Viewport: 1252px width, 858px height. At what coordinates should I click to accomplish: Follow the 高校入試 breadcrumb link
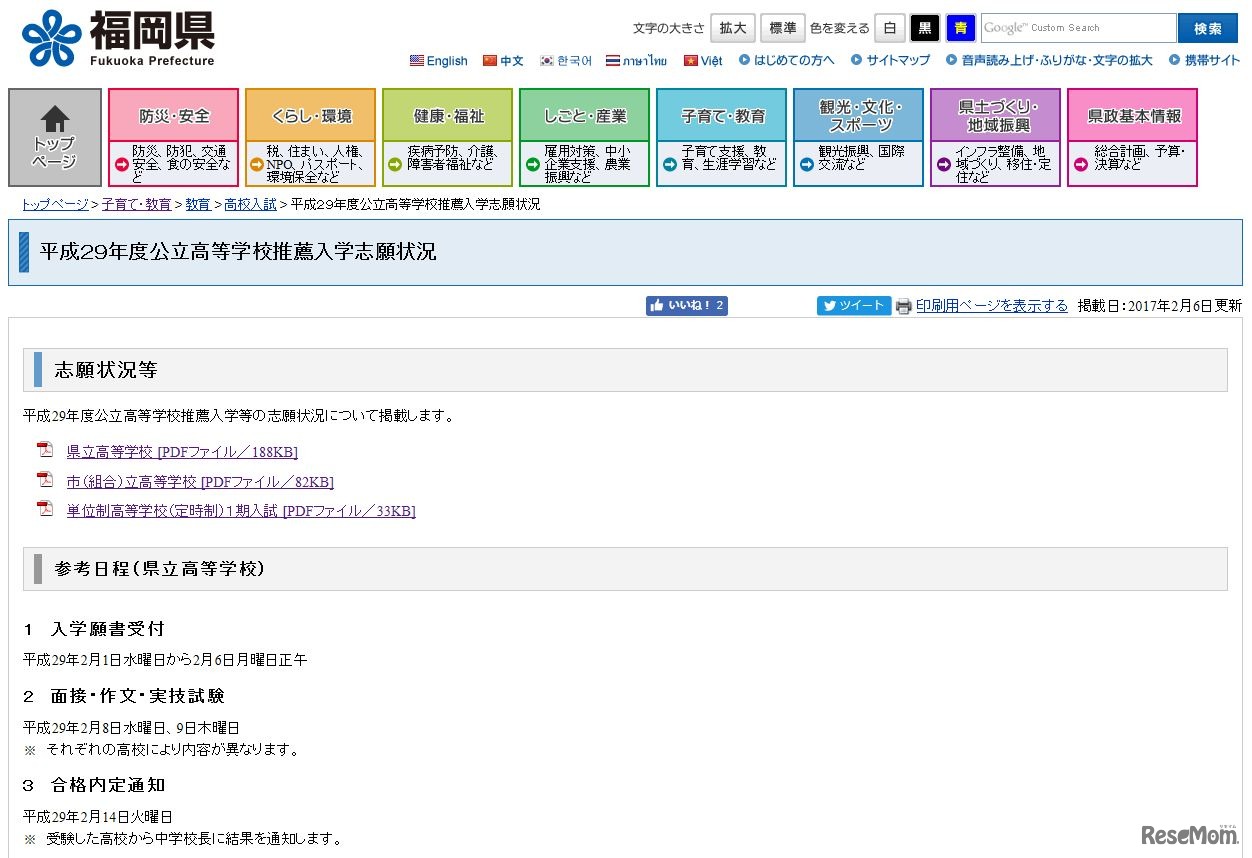point(249,204)
